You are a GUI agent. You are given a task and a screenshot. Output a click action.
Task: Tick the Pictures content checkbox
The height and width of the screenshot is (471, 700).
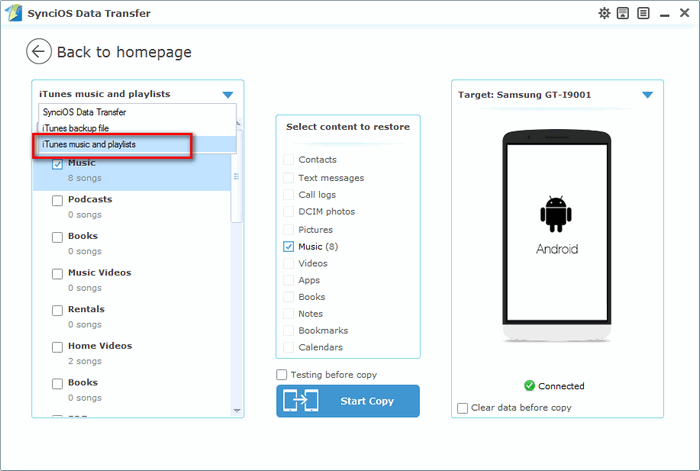288,229
